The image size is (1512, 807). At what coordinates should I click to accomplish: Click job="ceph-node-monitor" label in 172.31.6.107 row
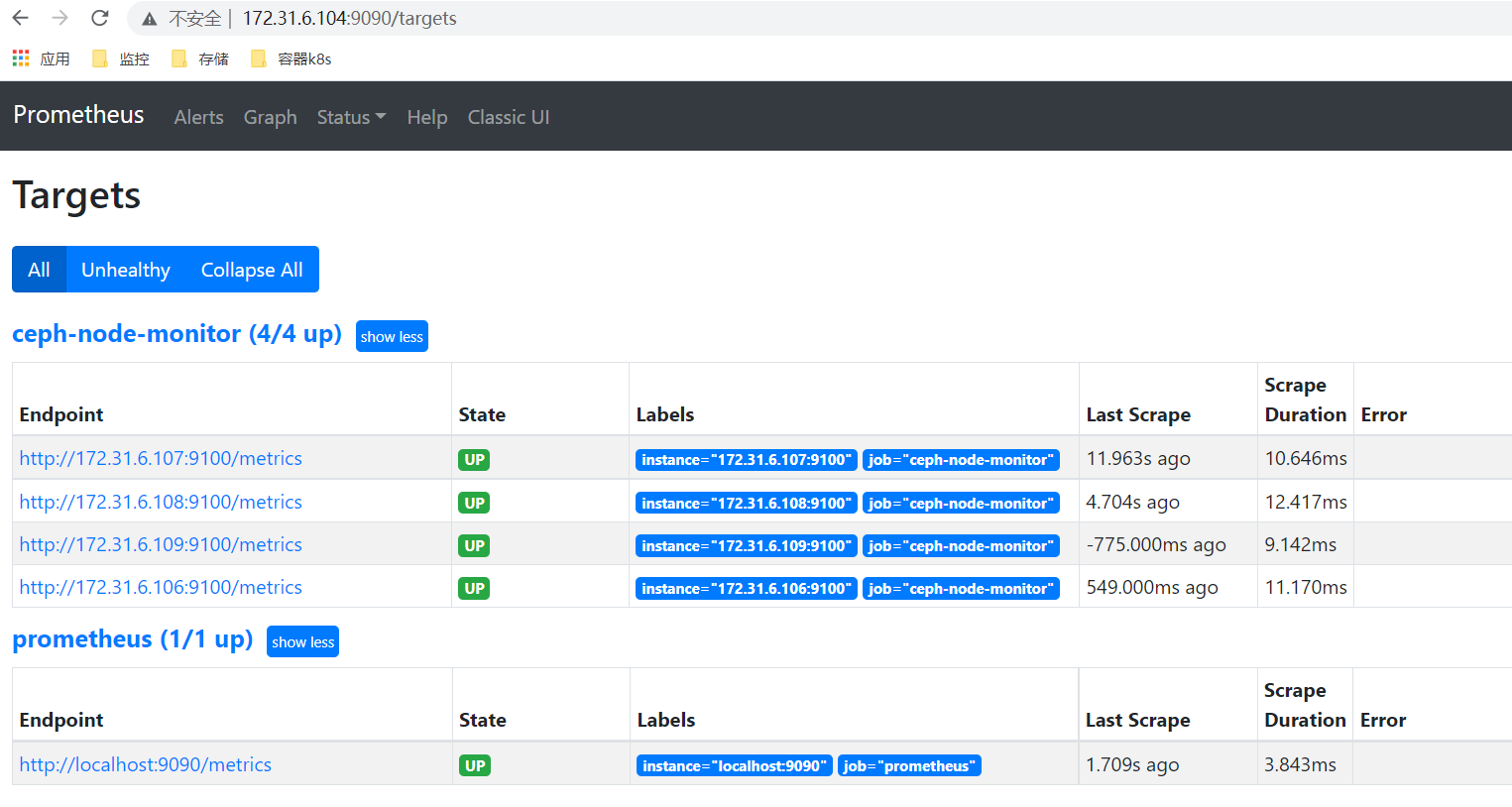click(x=961, y=459)
